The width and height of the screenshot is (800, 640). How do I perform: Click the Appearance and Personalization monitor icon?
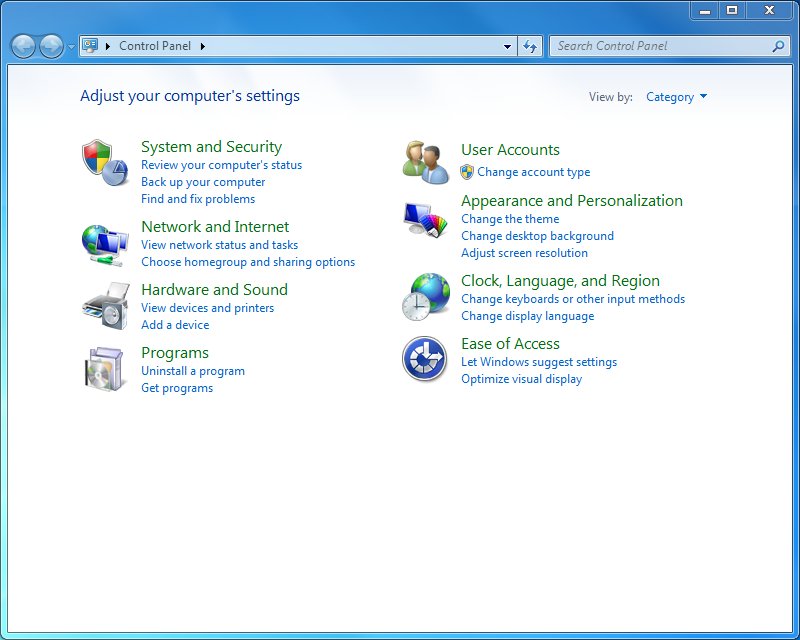pyautogui.click(x=426, y=220)
